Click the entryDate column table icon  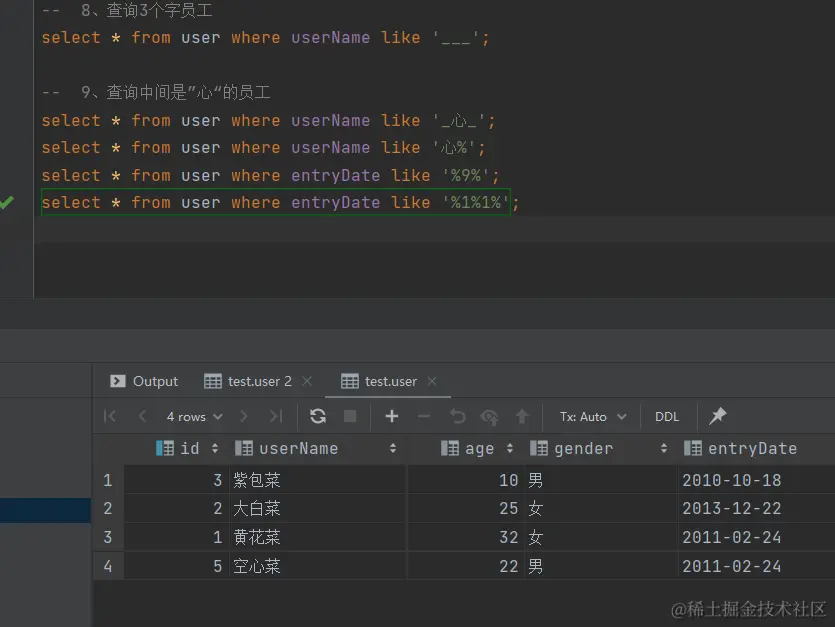[x=693, y=449]
